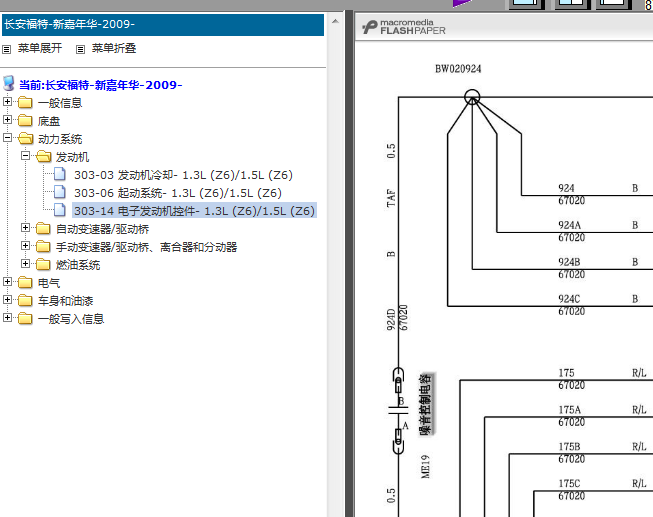The height and width of the screenshot is (517, 653).
Task: Click the 底盘 folder icon
Action: pyautogui.click(x=25, y=120)
